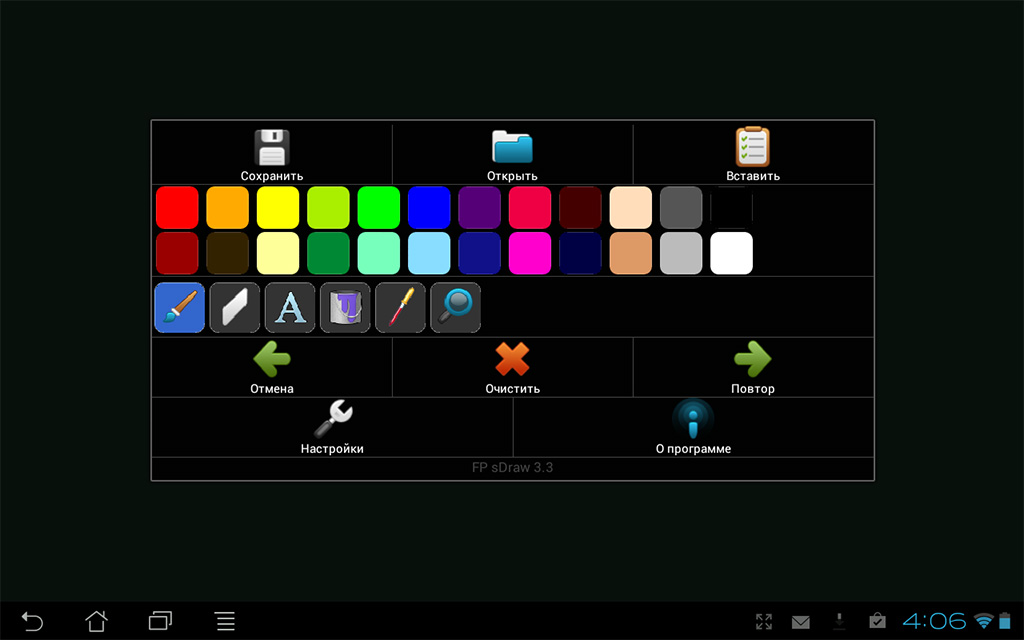Pick the bright yellow color swatch
Screen dimensions: 1024x640
[278, 208]
